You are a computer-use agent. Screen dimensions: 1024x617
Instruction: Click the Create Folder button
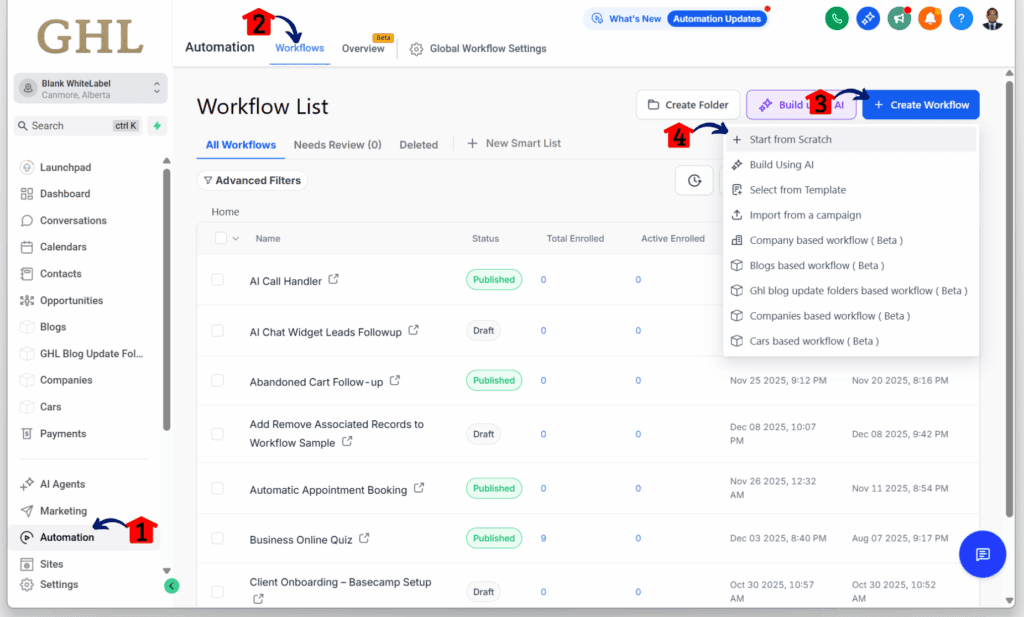pyautogui.click(x=688, y=104)
